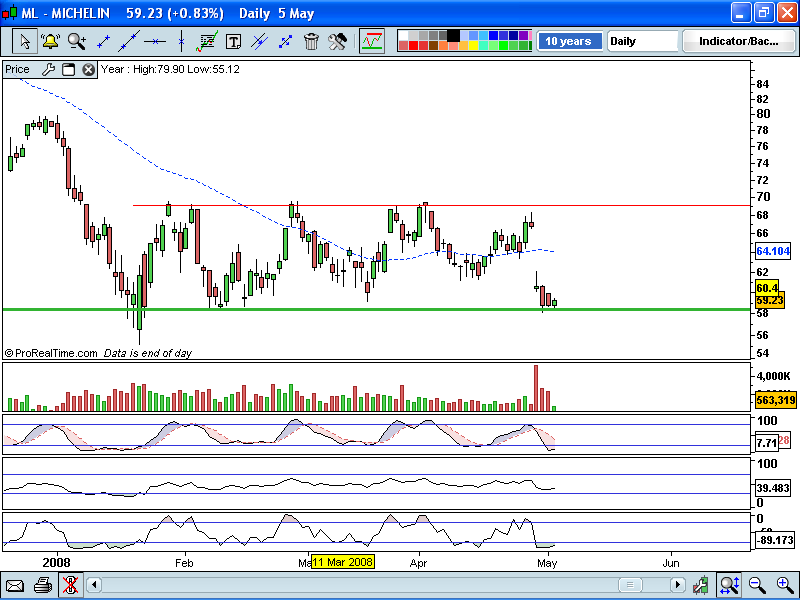Viewport: 800px width, 600px height.
Task: Click the horizontal scrollbar thumb
Action: pos(630,585)
